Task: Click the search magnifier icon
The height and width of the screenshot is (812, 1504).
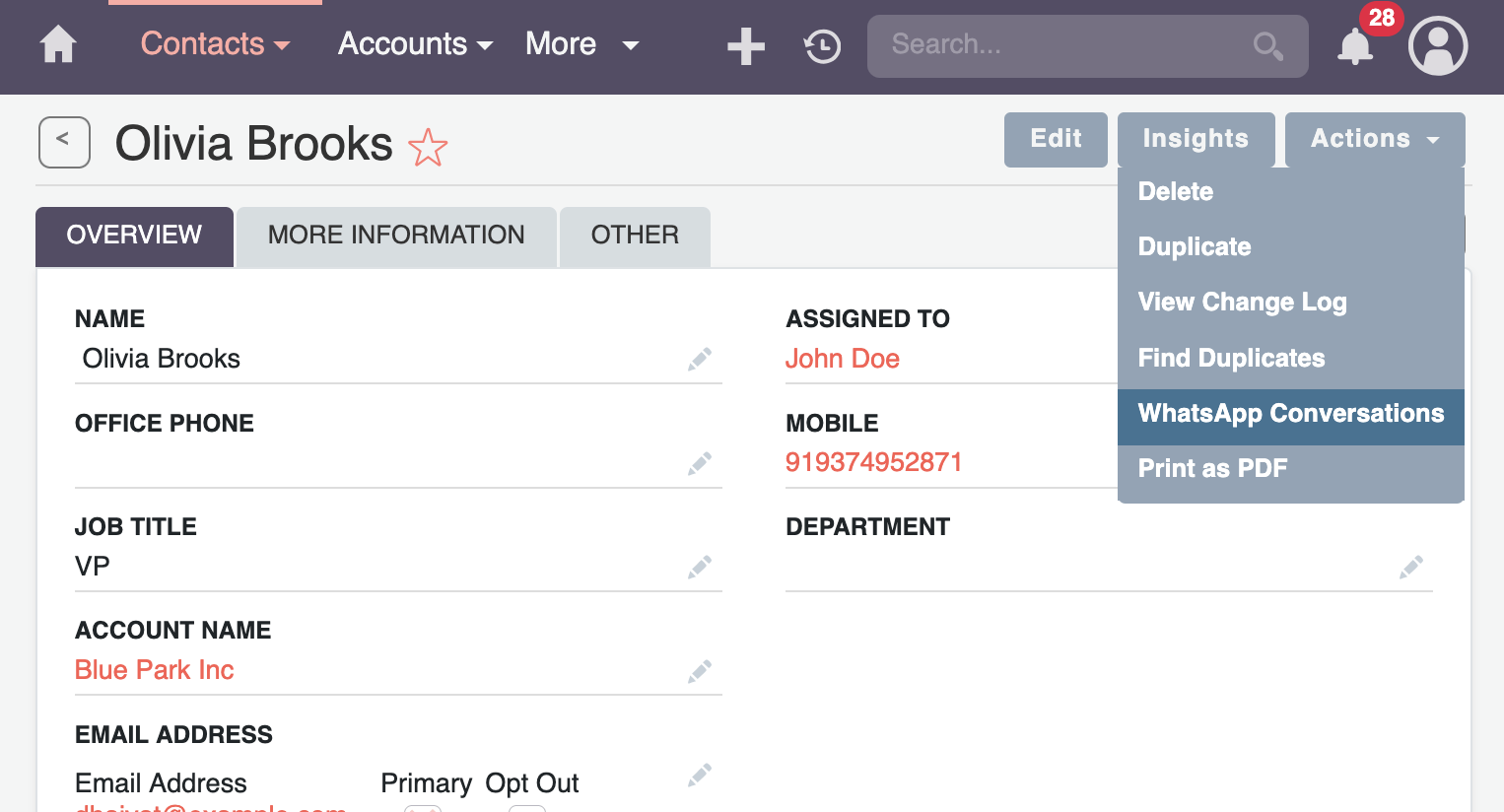Action: (x=1267, y=45)
